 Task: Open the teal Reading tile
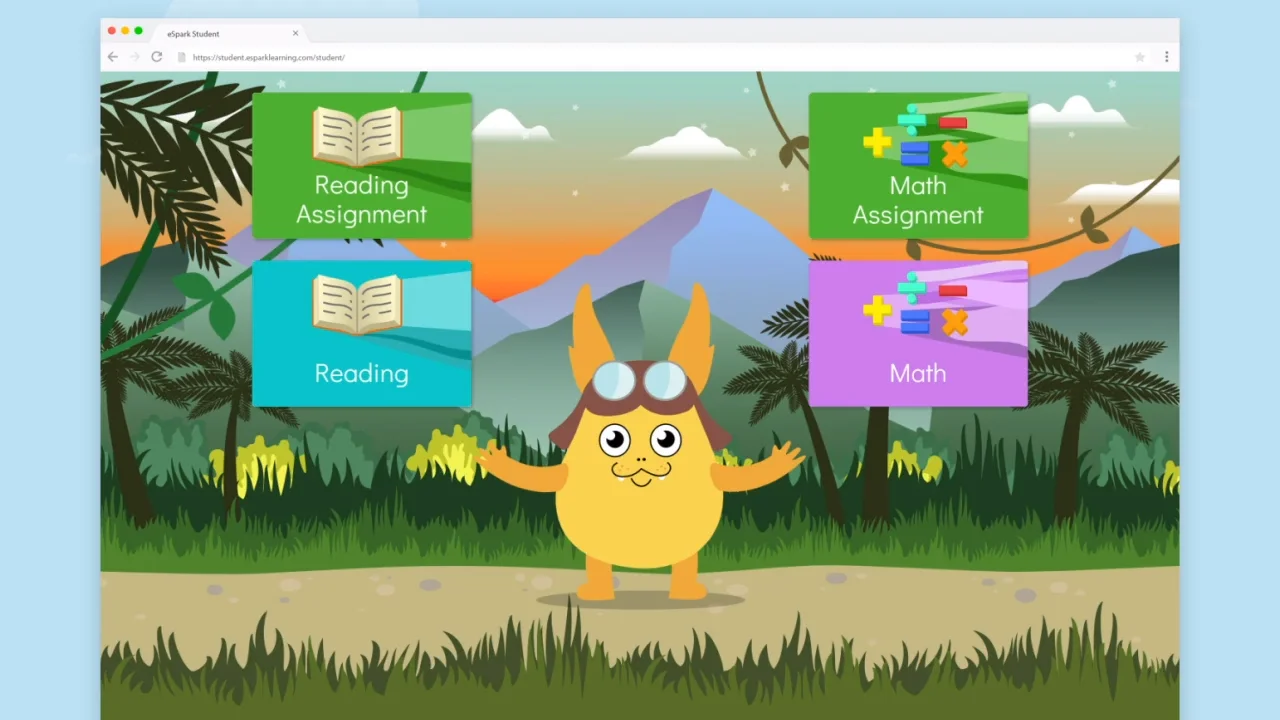(x=362, y=334)
